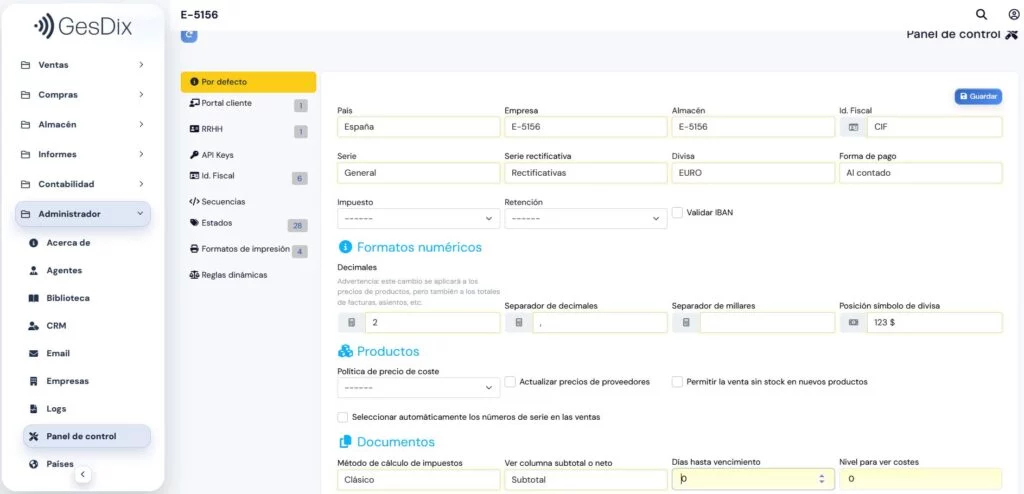Click the GesDix logo

[83, 26]
